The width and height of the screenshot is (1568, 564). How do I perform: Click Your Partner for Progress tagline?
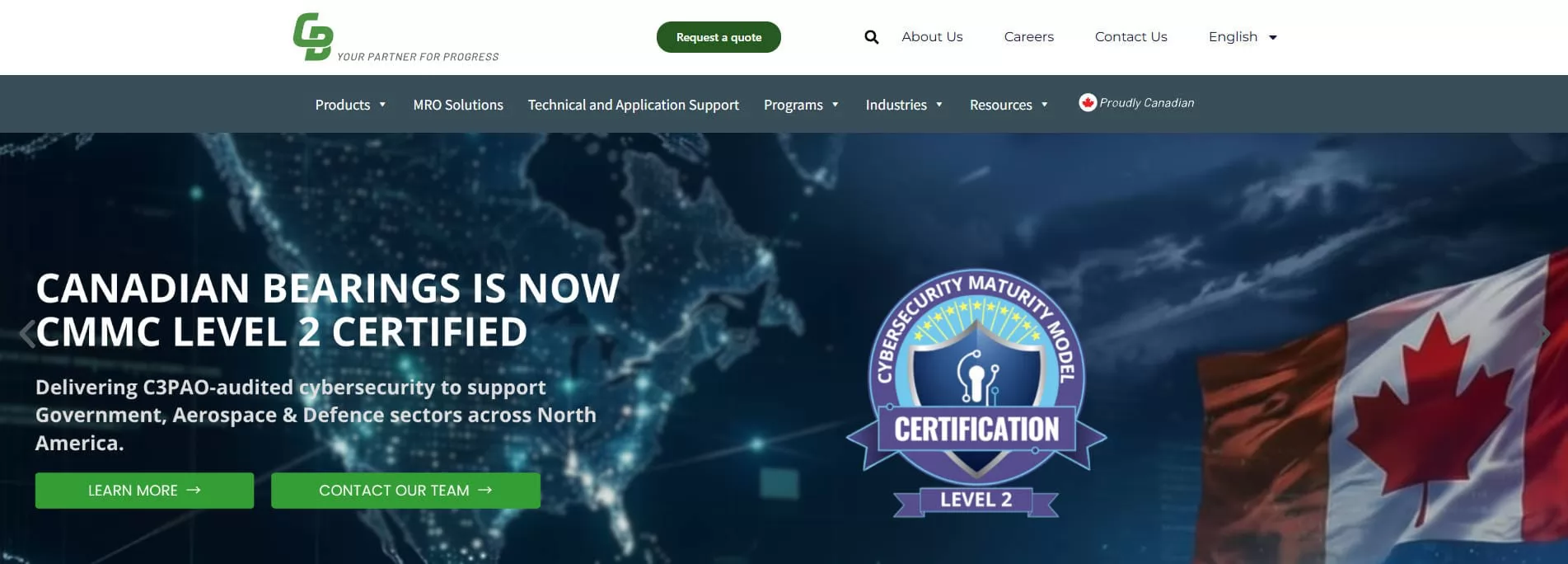click(x=418, y=57)
